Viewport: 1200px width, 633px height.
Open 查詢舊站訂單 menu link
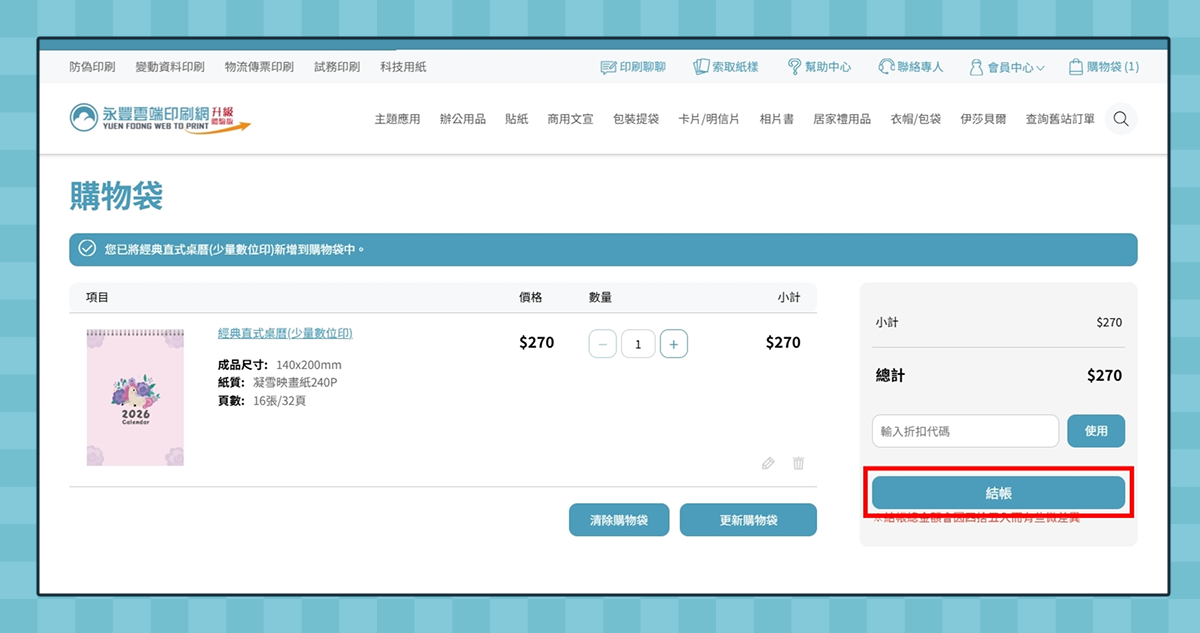[x=1060, y=119]
